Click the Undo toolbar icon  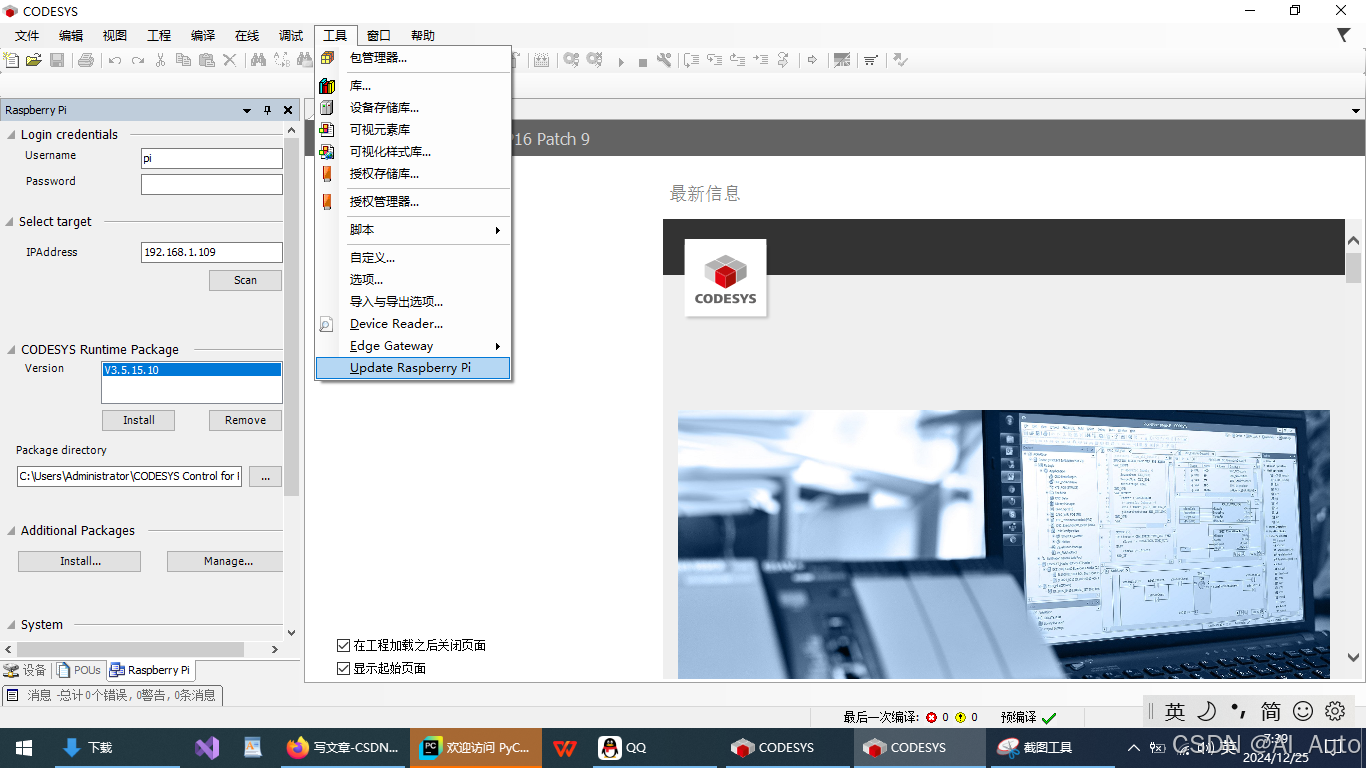(115, 60)
